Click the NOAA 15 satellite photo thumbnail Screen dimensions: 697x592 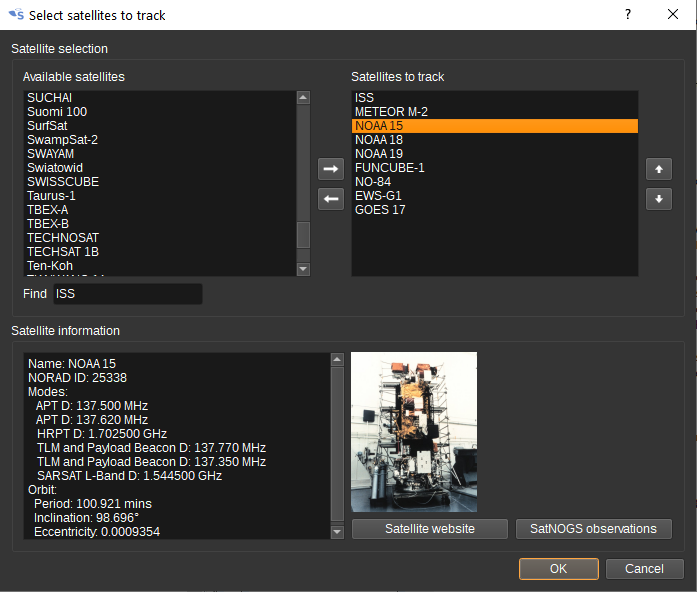pyautogui.click(x=414, y=432)
